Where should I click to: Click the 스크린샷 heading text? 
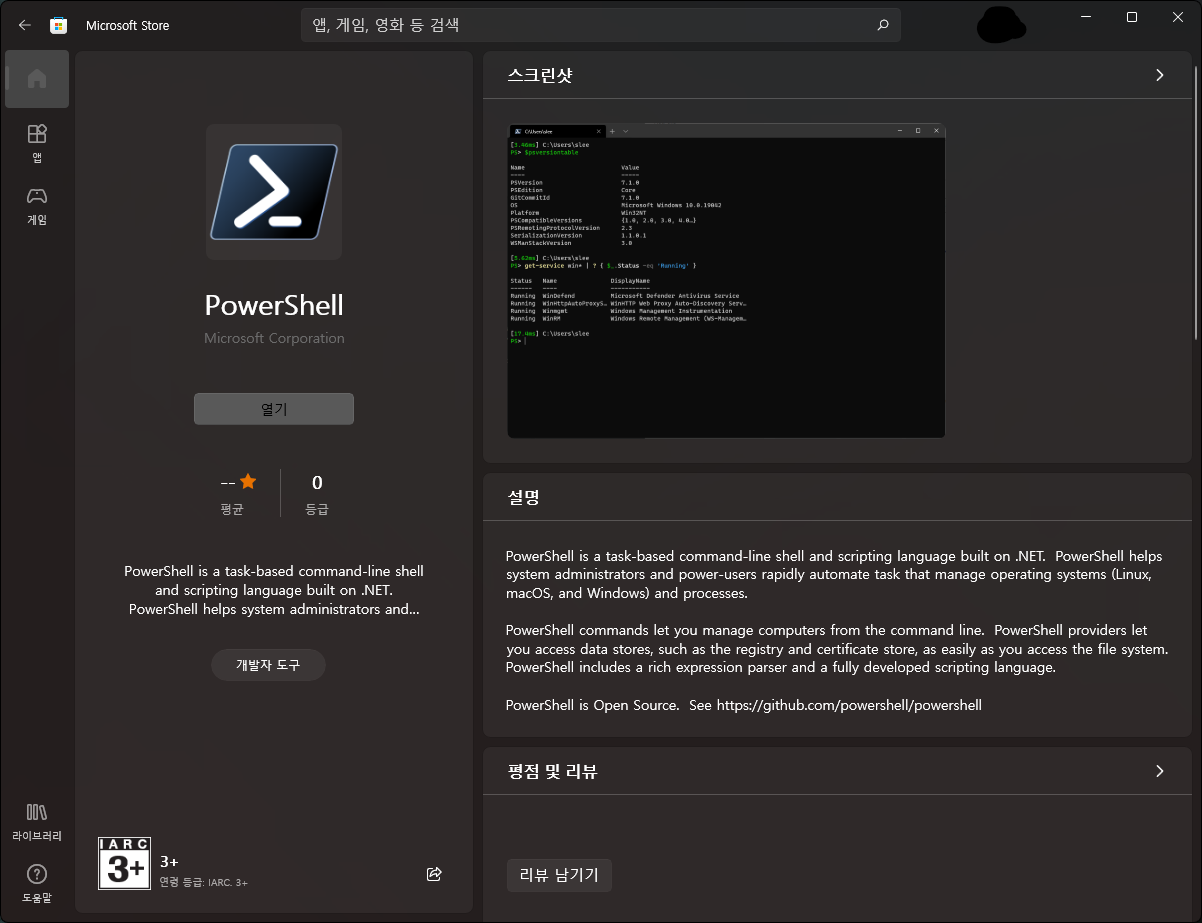coord(540,76)
